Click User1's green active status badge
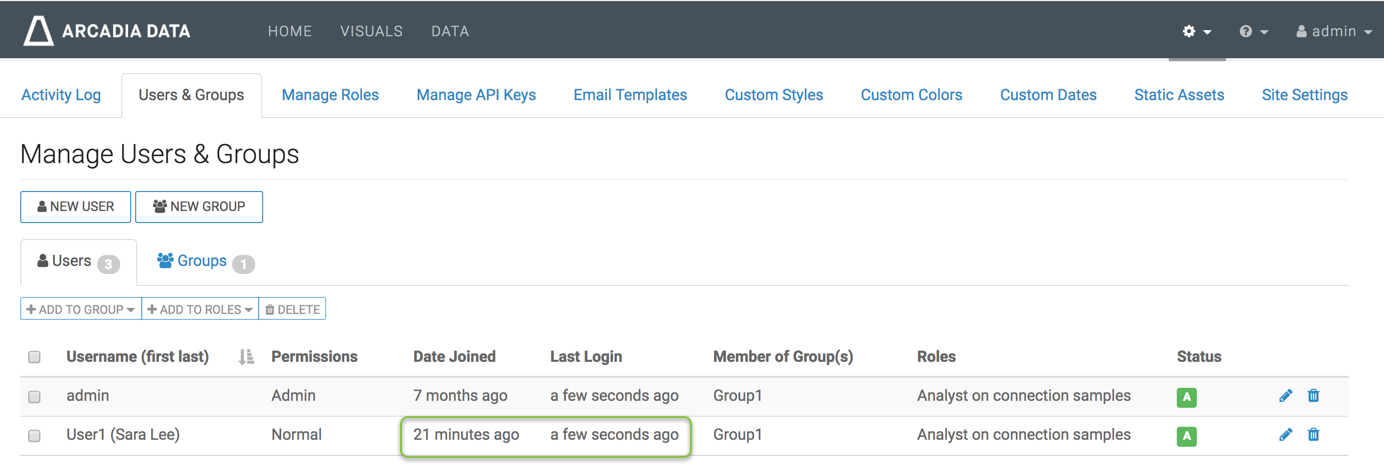 (1186, 436)
